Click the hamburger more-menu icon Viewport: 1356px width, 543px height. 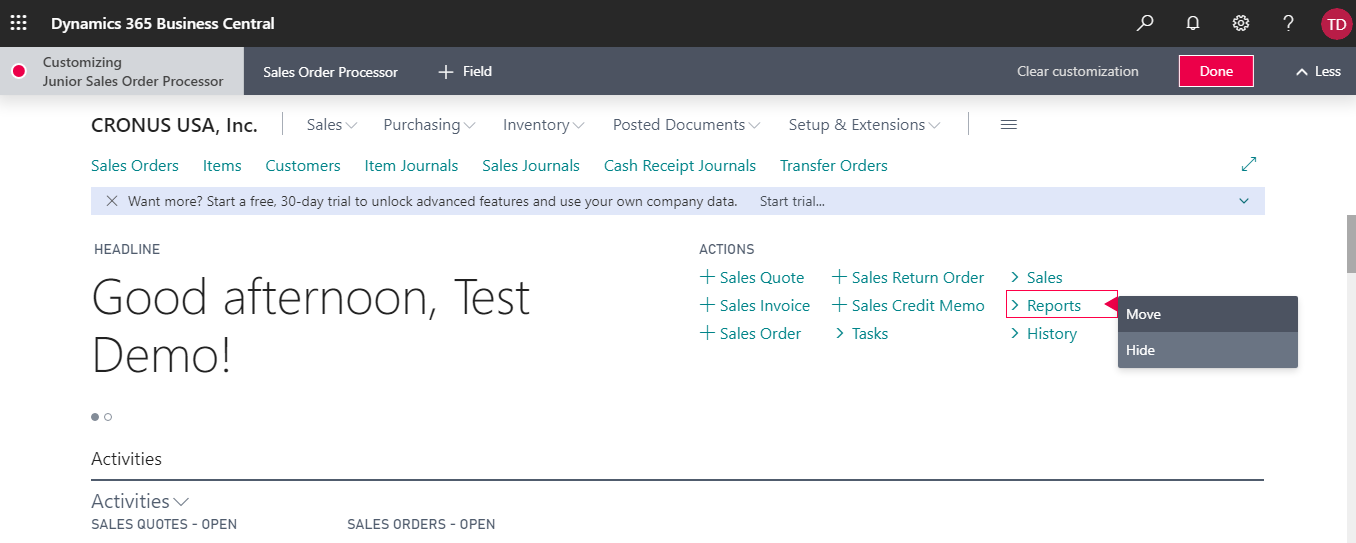click(1009, 125)
